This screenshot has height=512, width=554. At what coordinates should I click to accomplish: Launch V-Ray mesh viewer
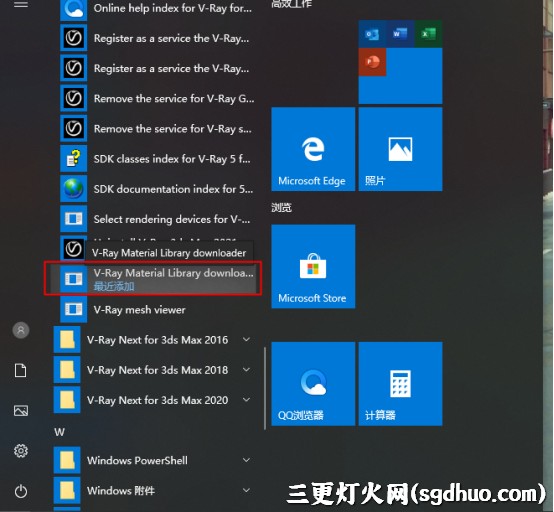pos(158,309)
